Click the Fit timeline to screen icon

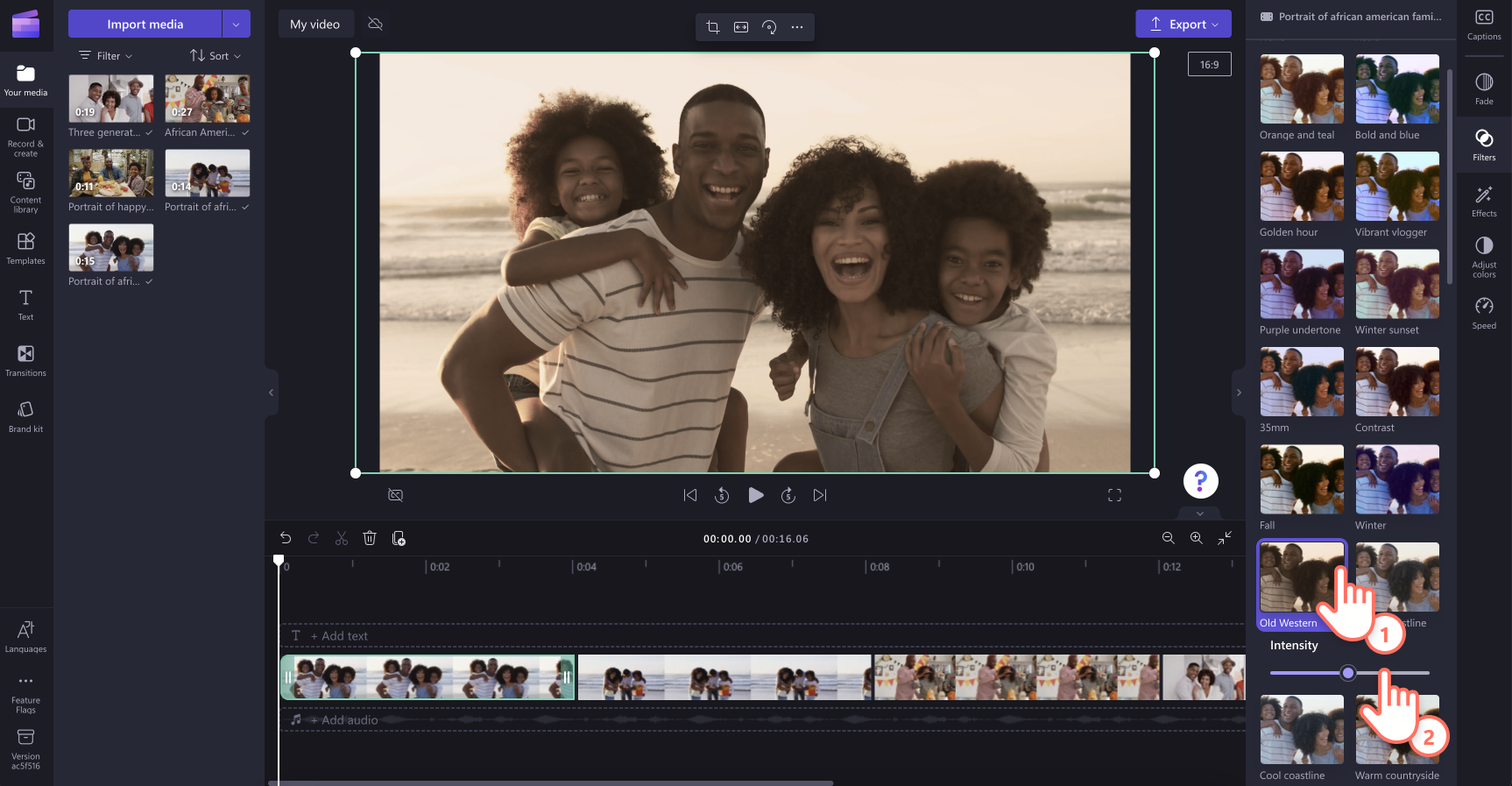click(x=1225, y=538)
